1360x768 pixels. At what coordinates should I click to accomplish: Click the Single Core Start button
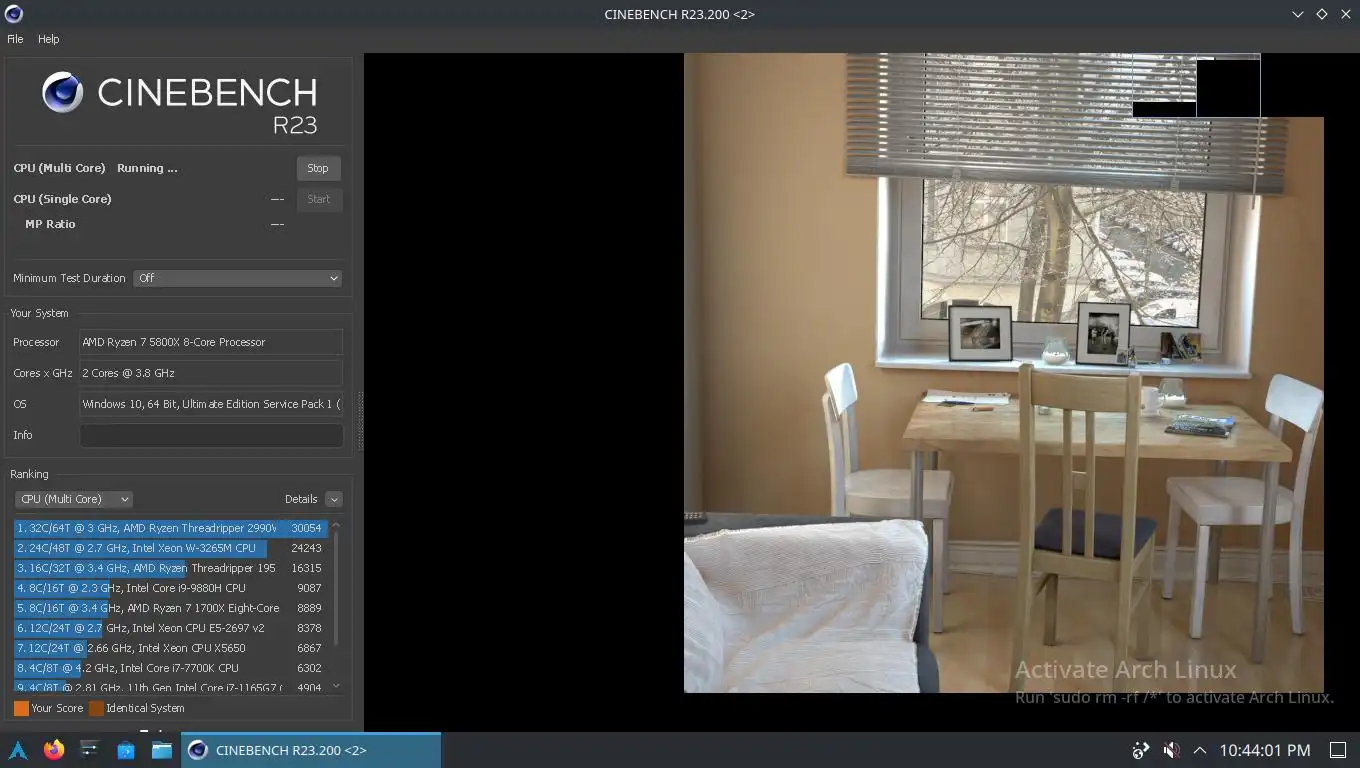coord(318,199)
